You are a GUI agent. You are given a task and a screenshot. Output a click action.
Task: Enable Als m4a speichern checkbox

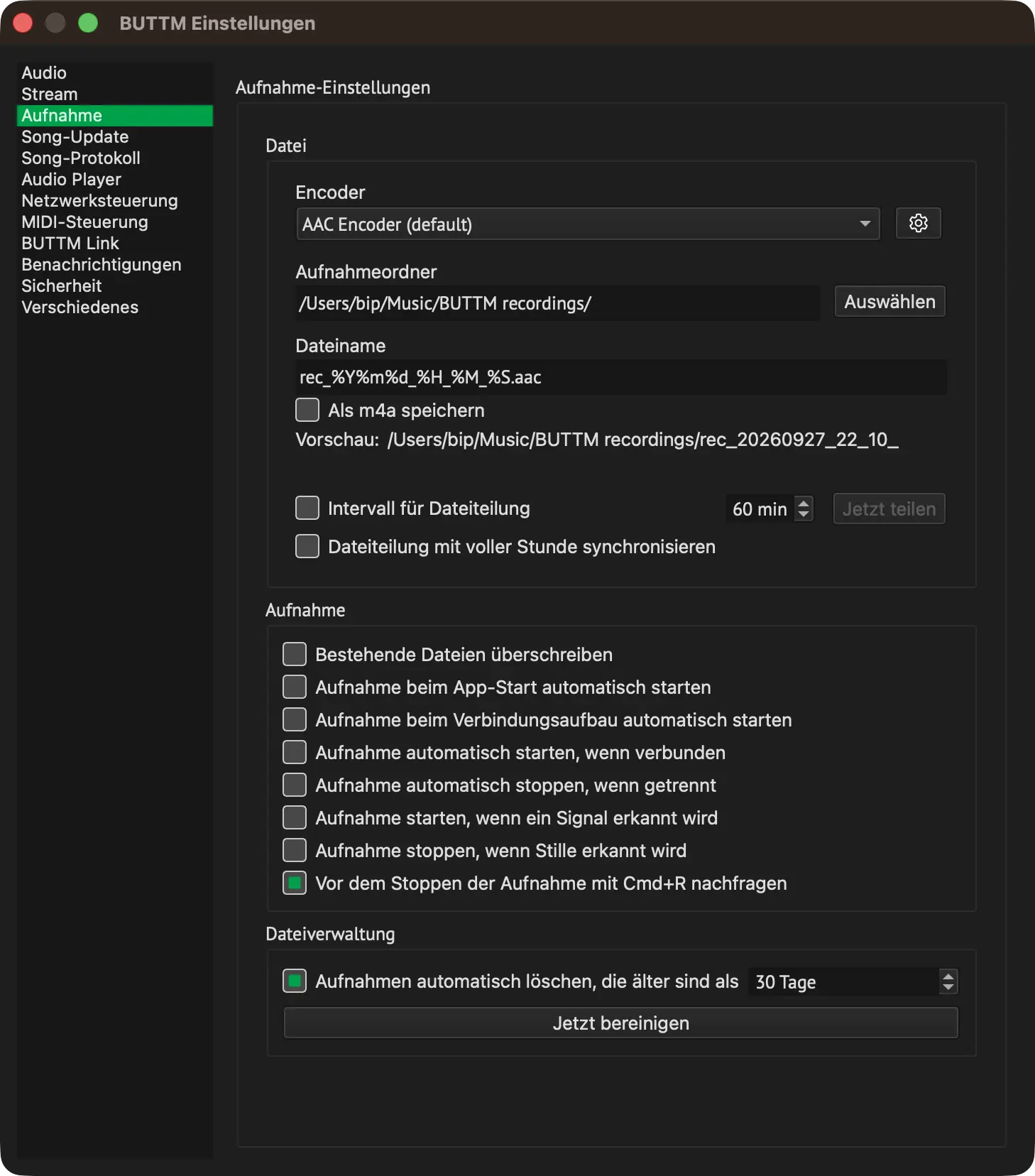[307, 410]
